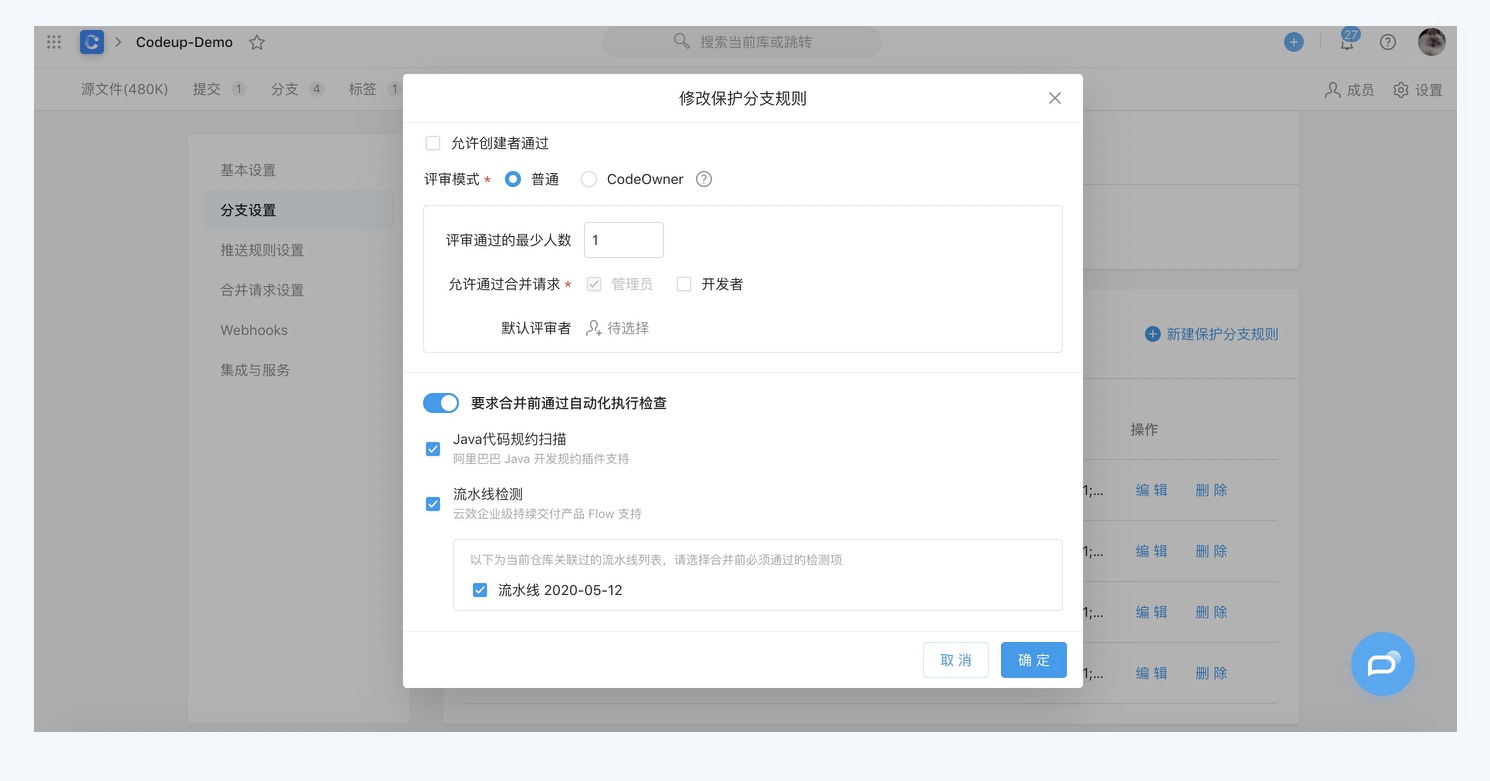Uncheck the Java代码规约扫描 checkbox
1490x781 pixels.
[x=433, y=449]
